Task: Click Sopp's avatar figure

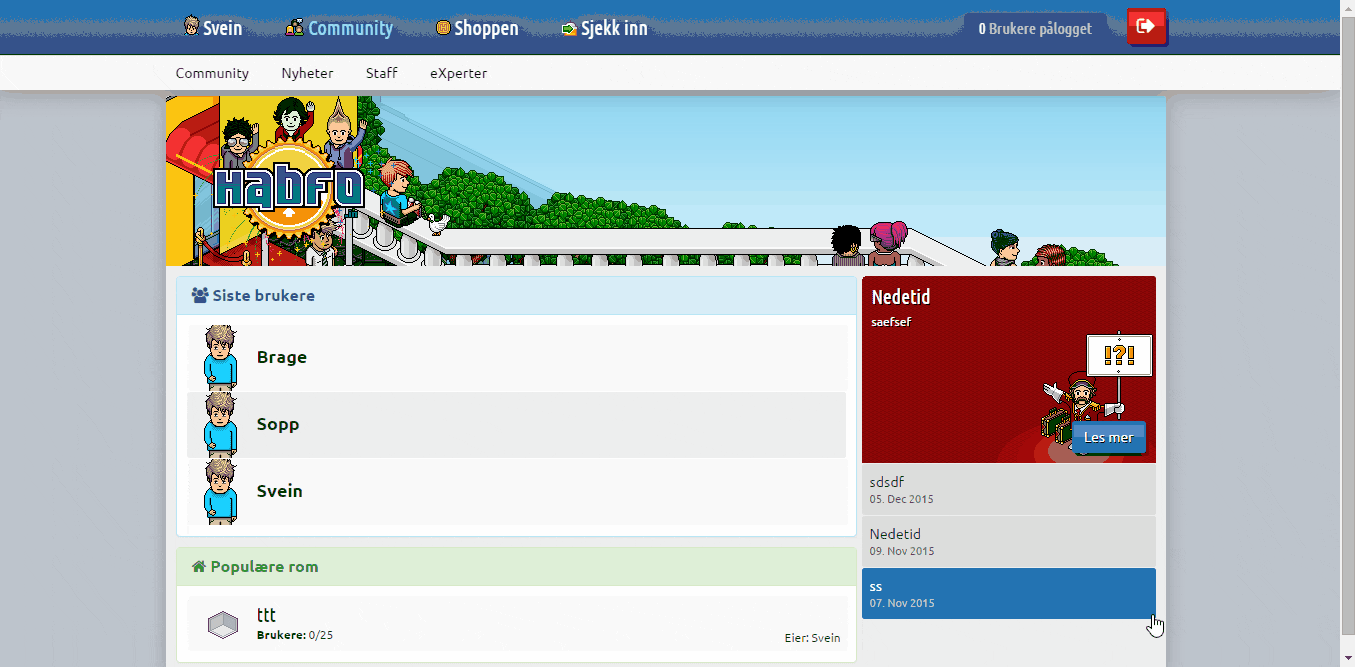Action: click(220, 424)
